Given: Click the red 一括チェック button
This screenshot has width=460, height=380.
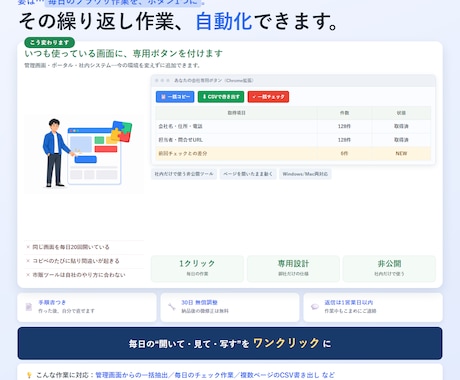Looking at the screenshot, I should click(x=268, y=97).
